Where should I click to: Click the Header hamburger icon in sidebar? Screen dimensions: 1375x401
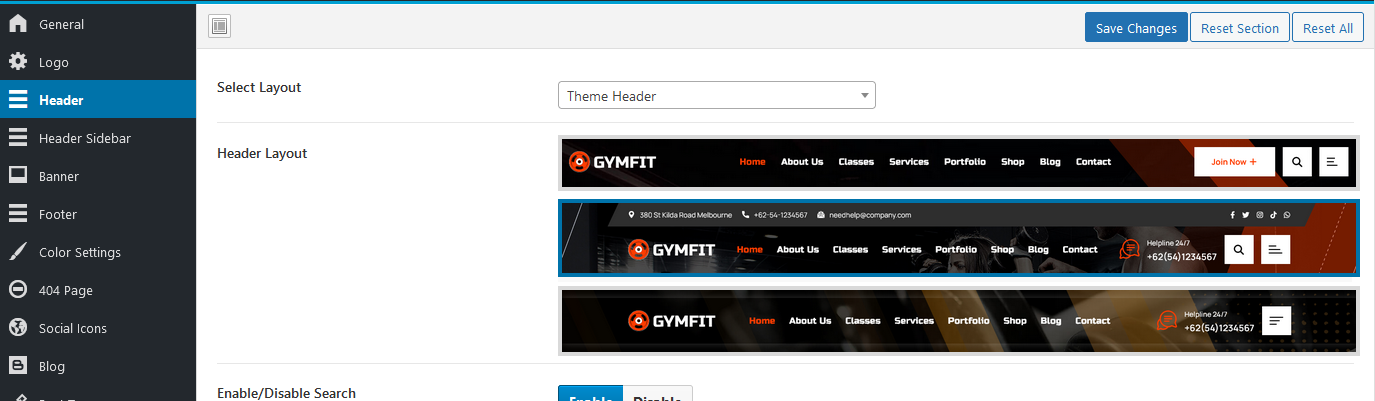tap(18, 99)
